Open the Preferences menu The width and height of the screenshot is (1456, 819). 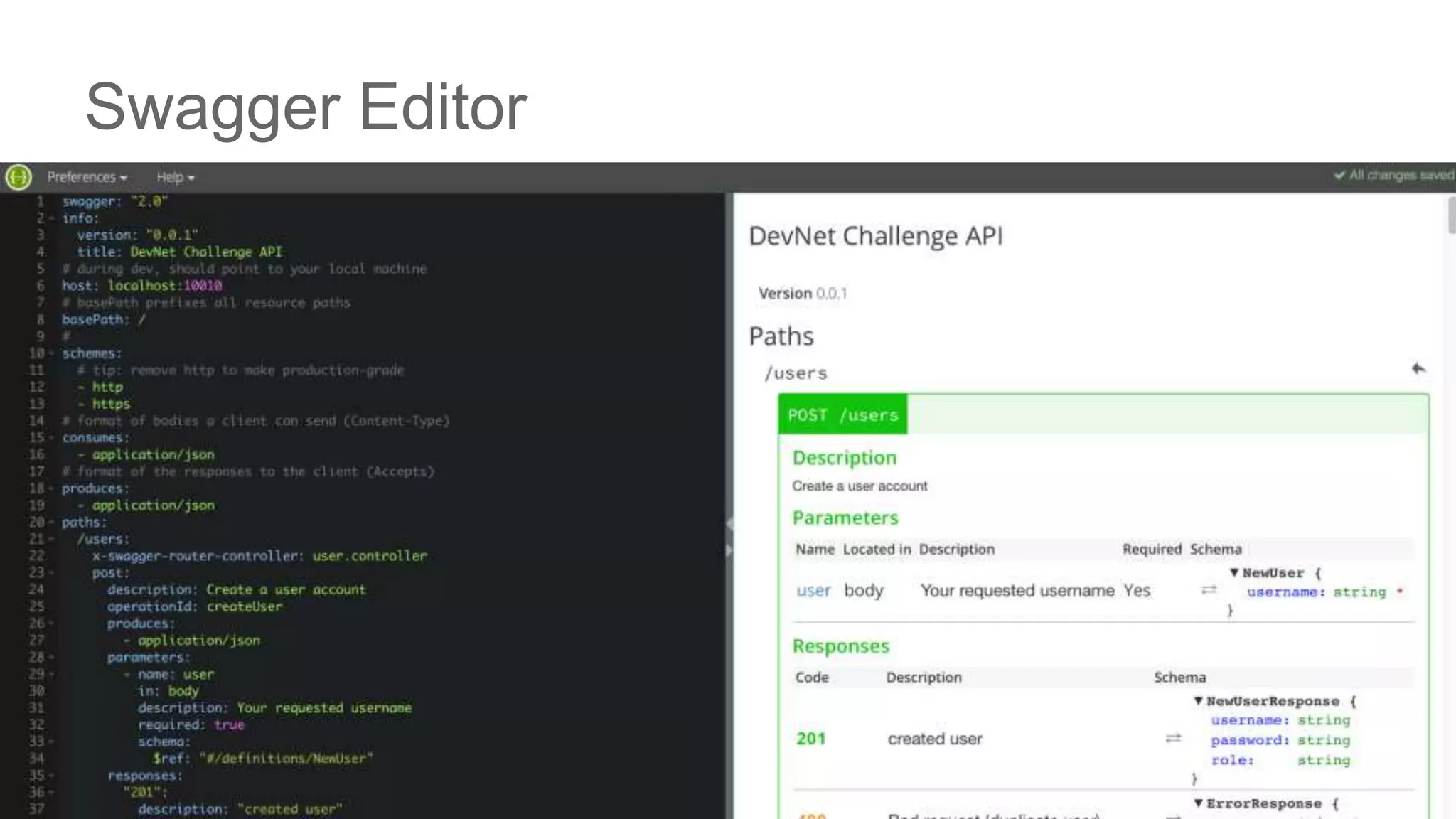[87, 177]
